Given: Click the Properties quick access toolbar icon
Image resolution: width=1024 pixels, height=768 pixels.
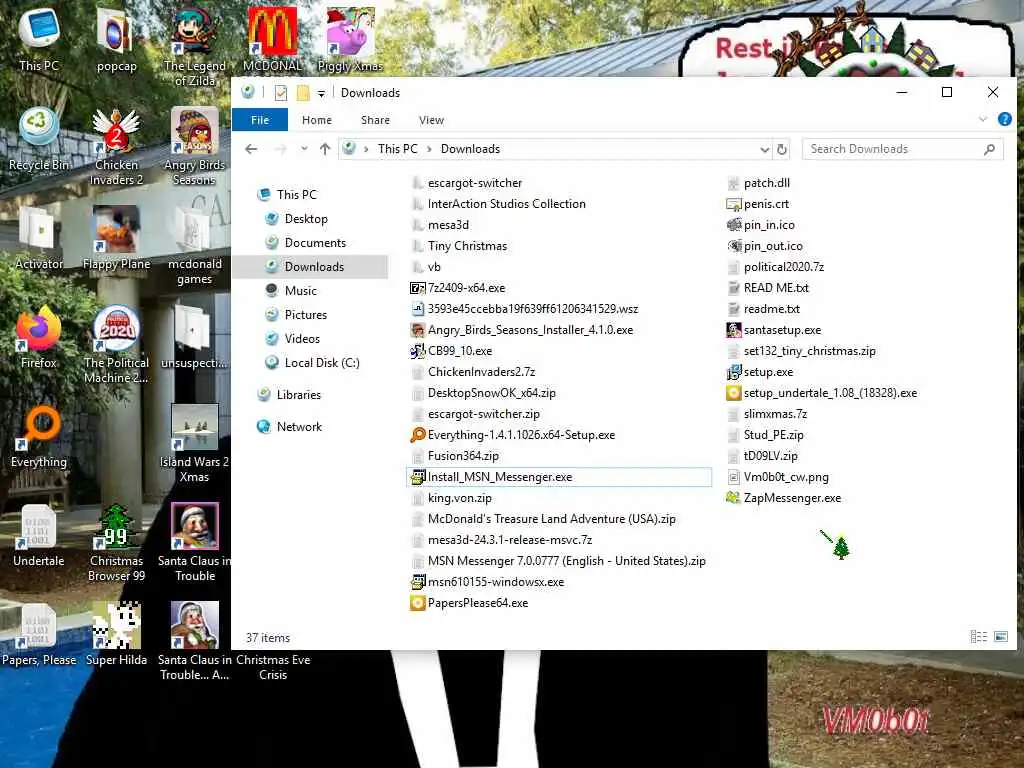Looking at the screenshot, I should click(281, 93).
